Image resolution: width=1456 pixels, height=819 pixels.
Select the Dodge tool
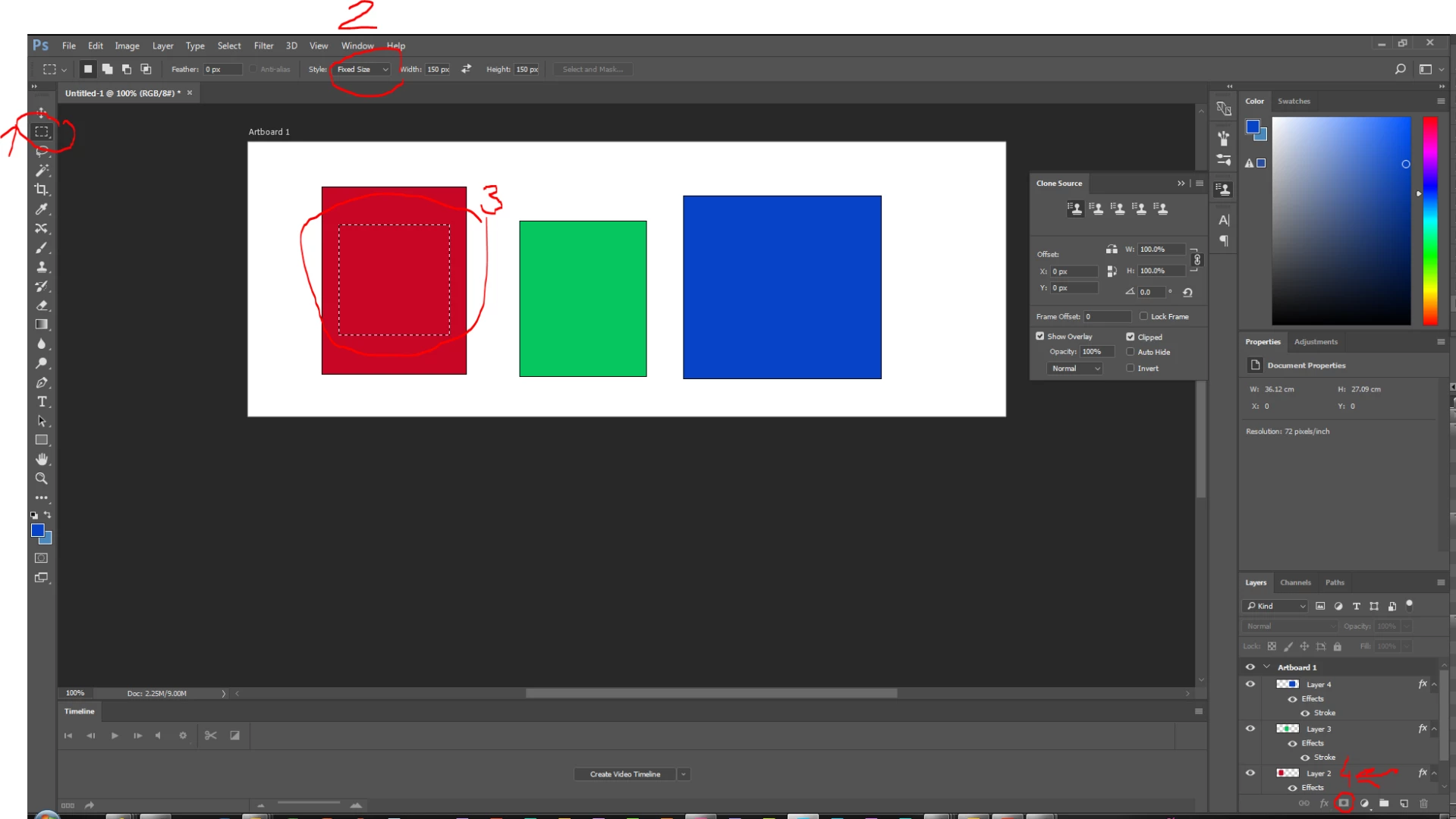pos(42,363)
